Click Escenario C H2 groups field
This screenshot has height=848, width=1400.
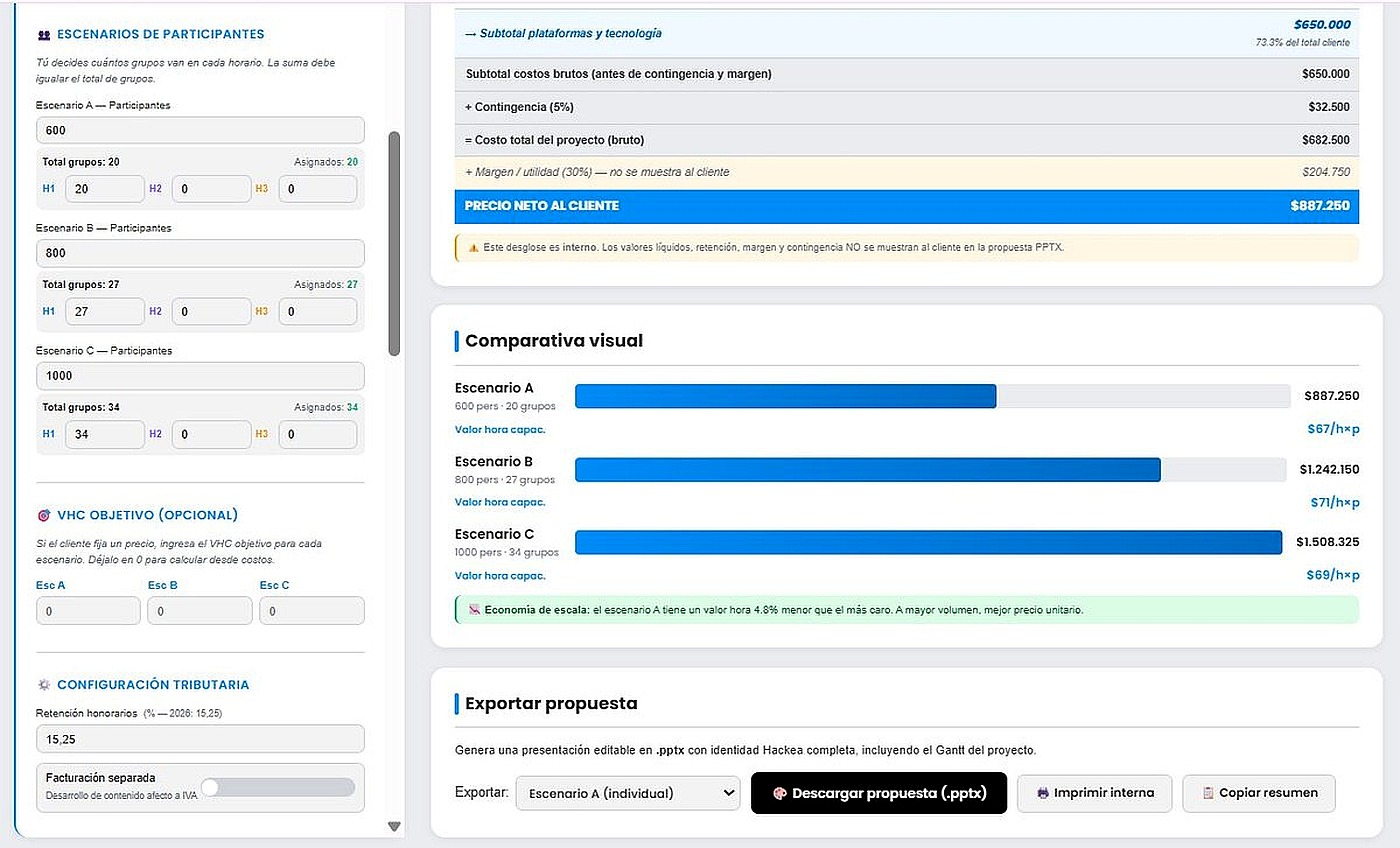coord(212,435)
